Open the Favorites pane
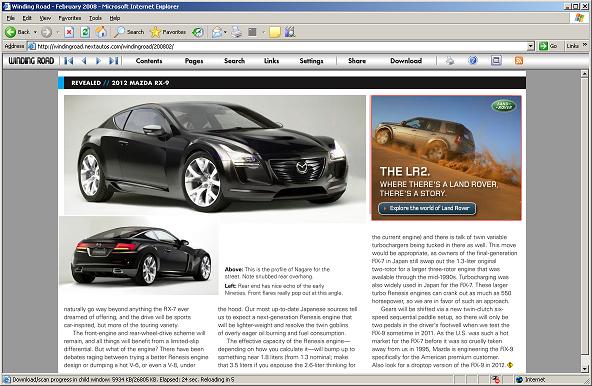The height and width of the screenshot is (386, 592). pyautogui.click(x=168, y=32)
